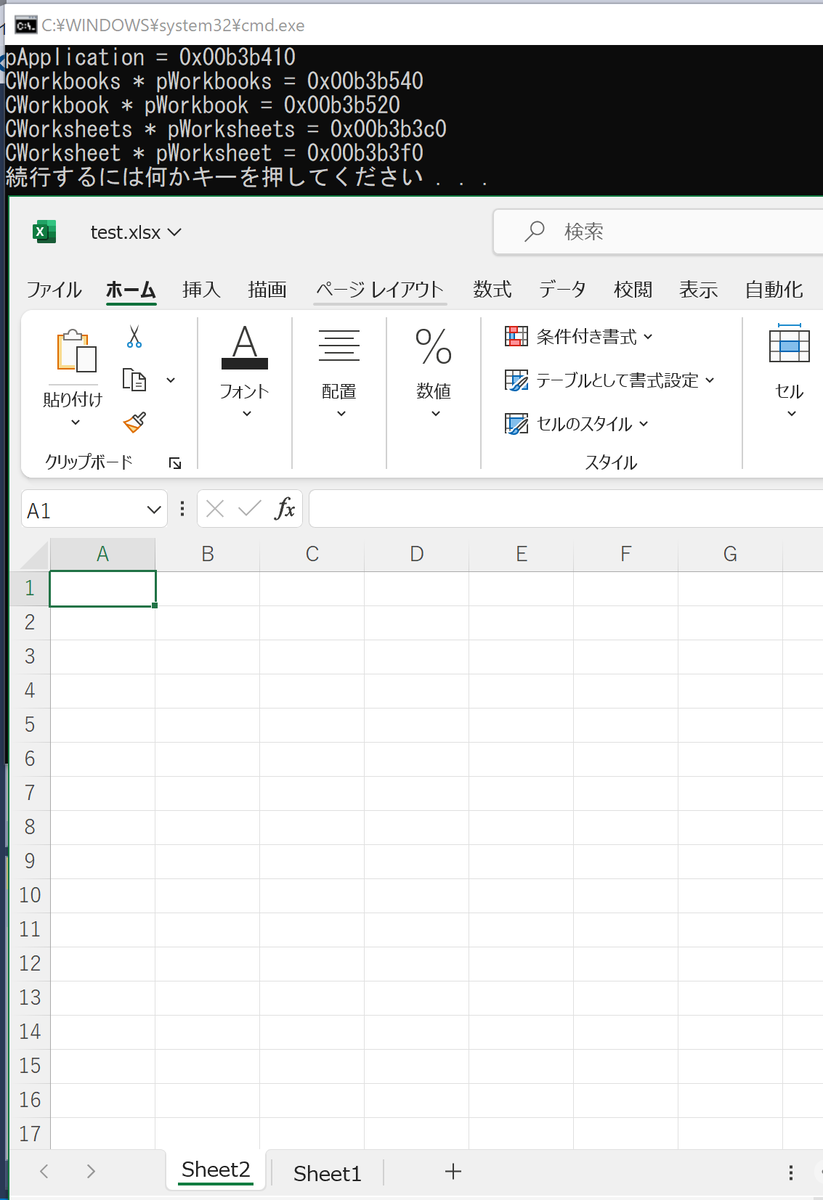Click the Font (フォント) group icon
Viewport: 823px width, 1200px height.
[x=245, y=347]
